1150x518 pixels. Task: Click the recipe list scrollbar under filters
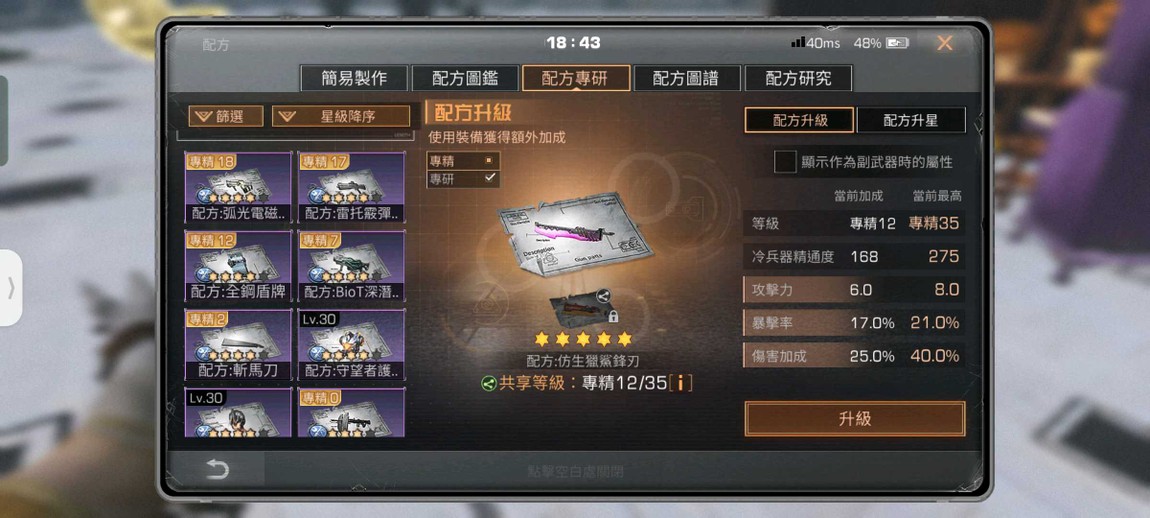pos(296,136)
